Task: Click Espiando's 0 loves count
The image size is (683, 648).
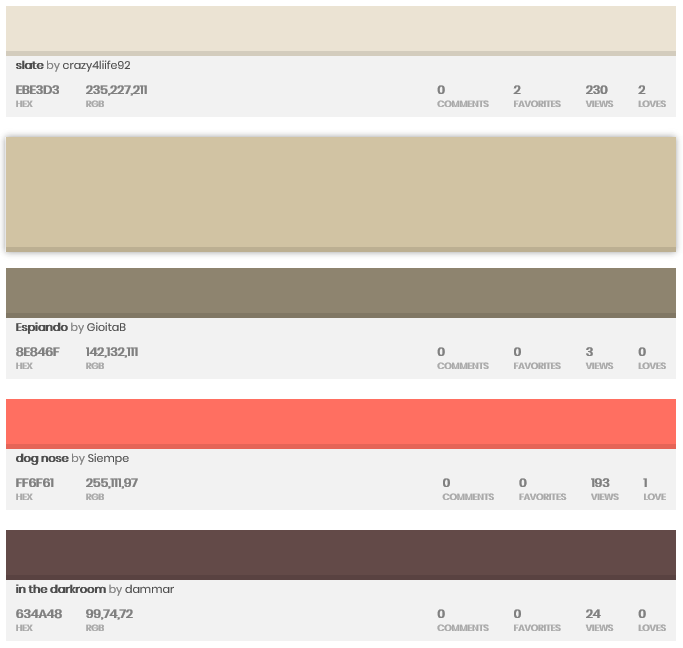Action: [x=642, y=352]
